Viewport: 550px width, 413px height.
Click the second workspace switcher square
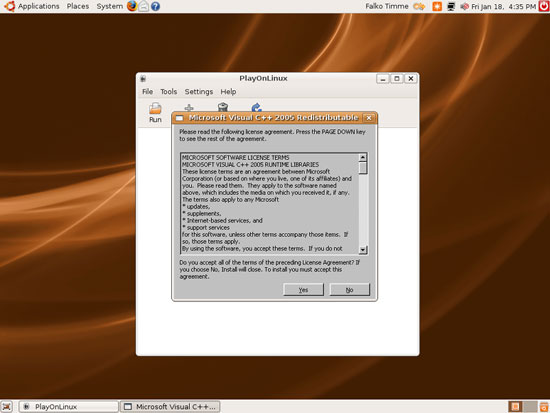(530, 407)
